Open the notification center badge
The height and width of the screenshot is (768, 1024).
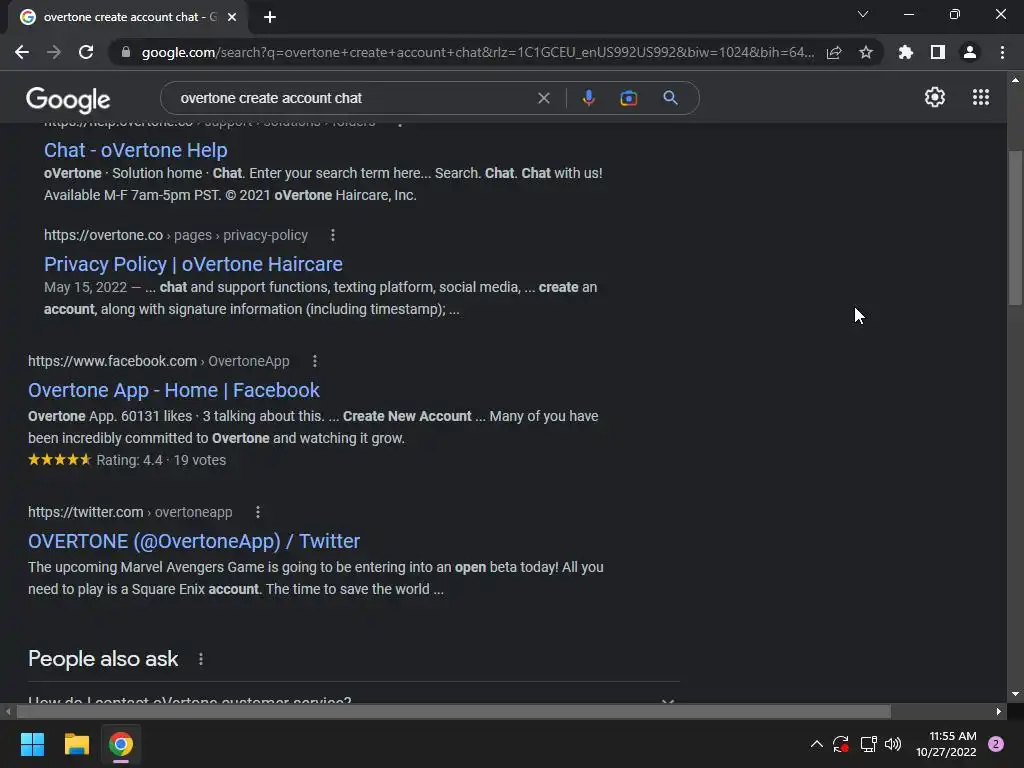pos(996,744)
